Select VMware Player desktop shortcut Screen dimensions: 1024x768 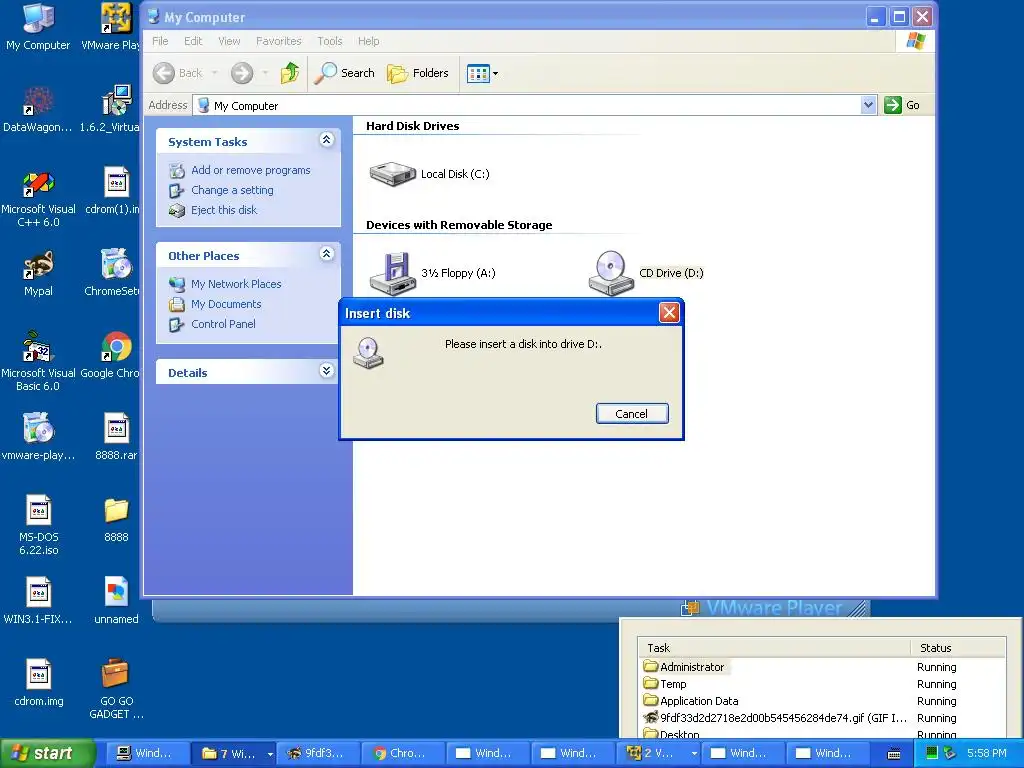point(111,27)
